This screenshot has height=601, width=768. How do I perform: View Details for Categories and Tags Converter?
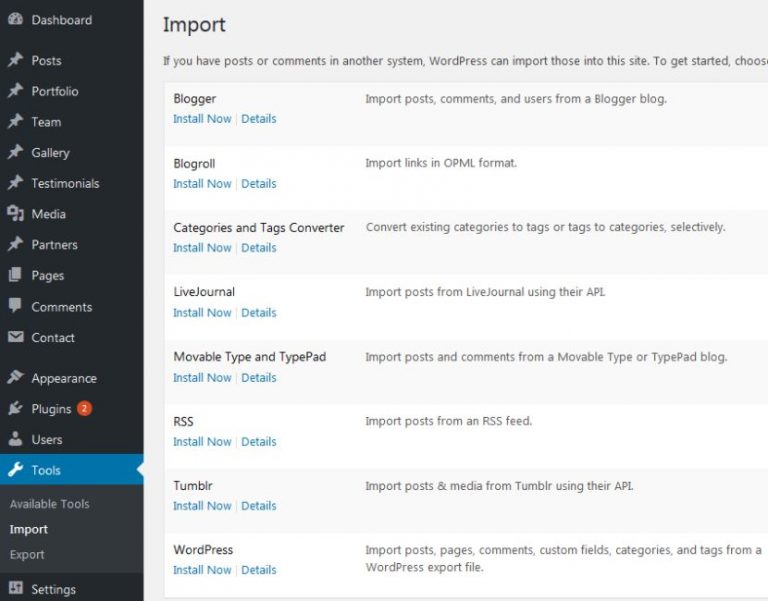click(259, 248)
